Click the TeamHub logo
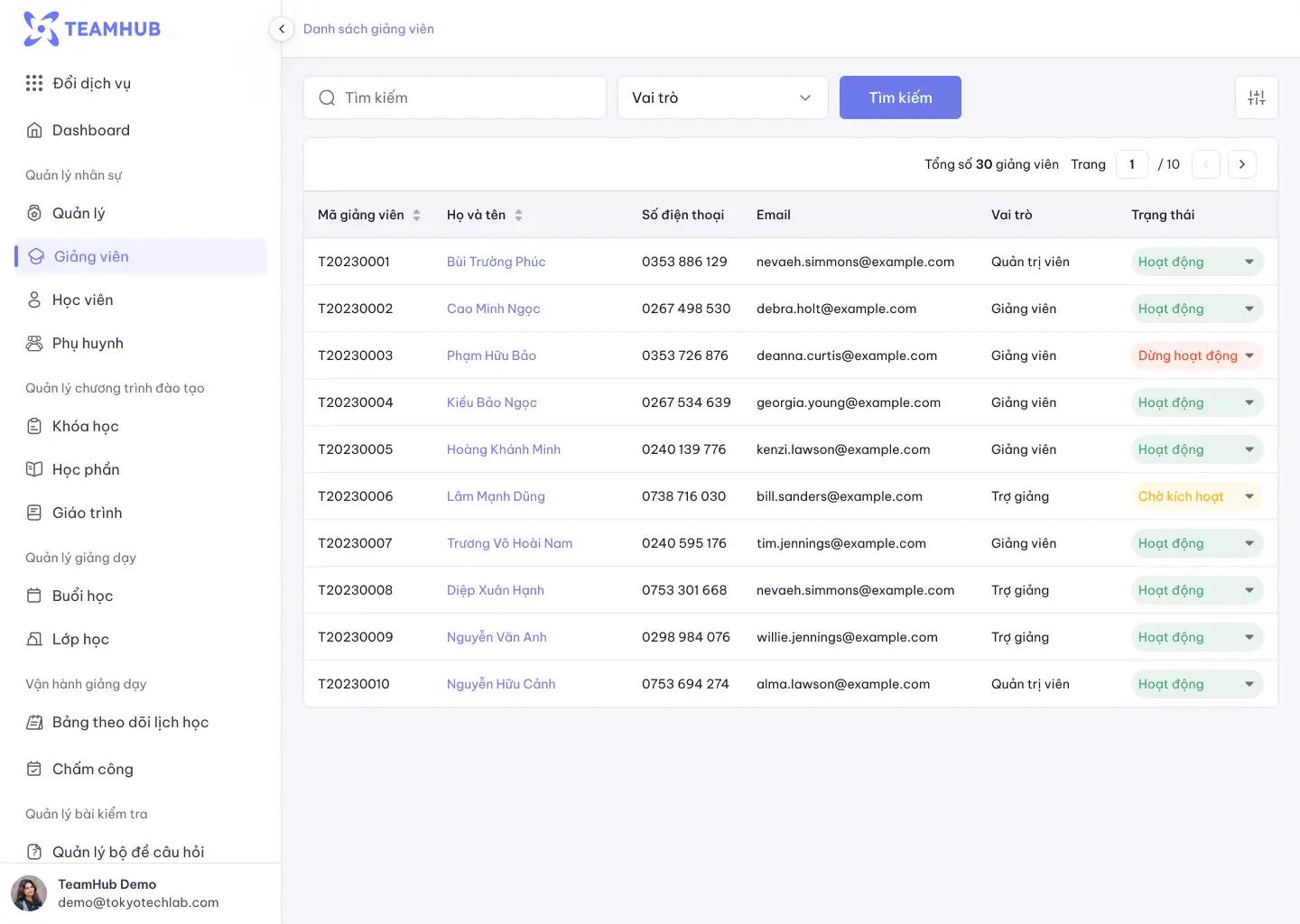This screenshot has height=924, width=1300. [92, 29]
